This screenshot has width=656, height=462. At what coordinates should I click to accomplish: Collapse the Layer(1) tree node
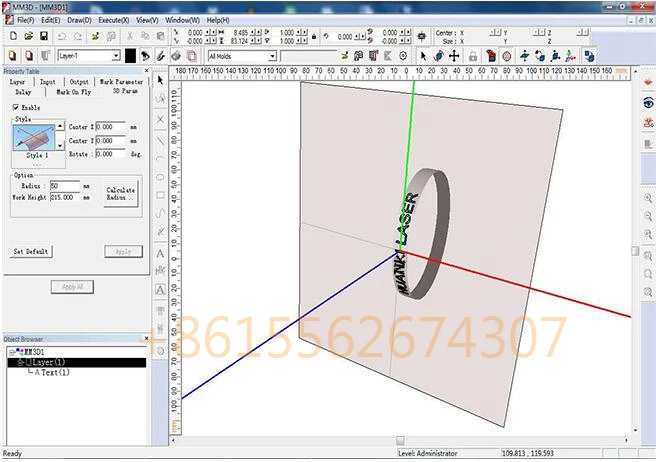tap(20, 362)
